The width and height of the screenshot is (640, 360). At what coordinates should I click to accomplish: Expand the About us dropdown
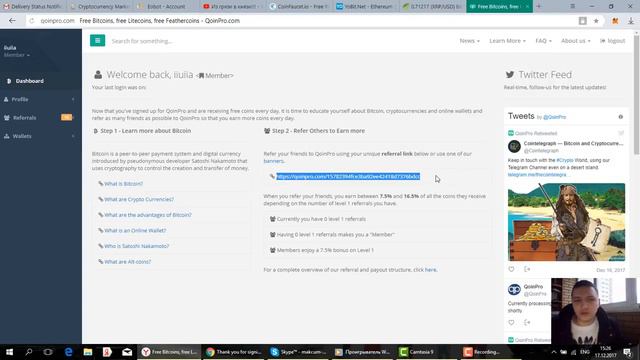(576, 41)
